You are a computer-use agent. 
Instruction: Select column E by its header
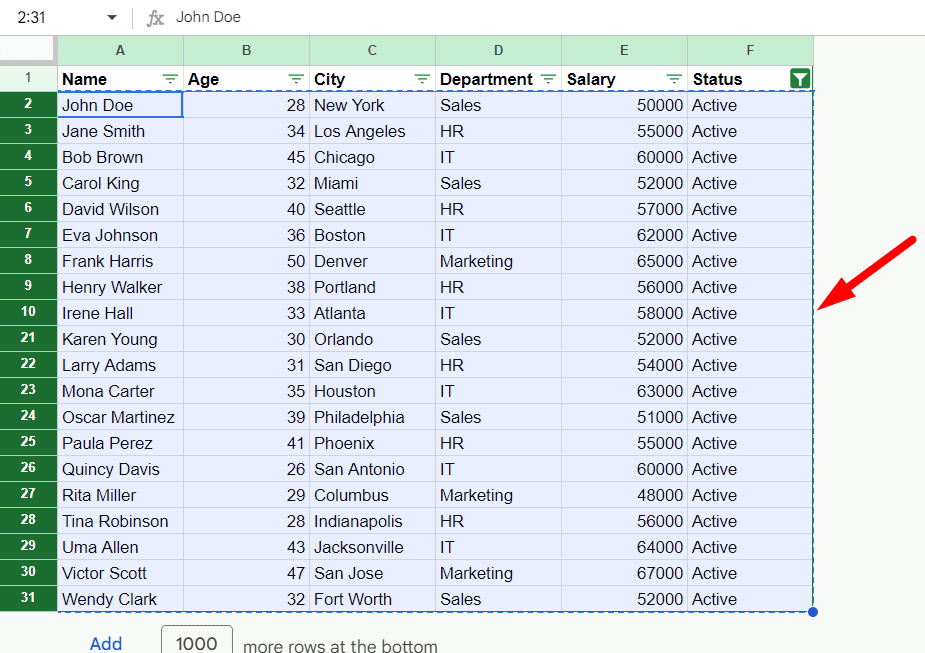click(624, 49)
